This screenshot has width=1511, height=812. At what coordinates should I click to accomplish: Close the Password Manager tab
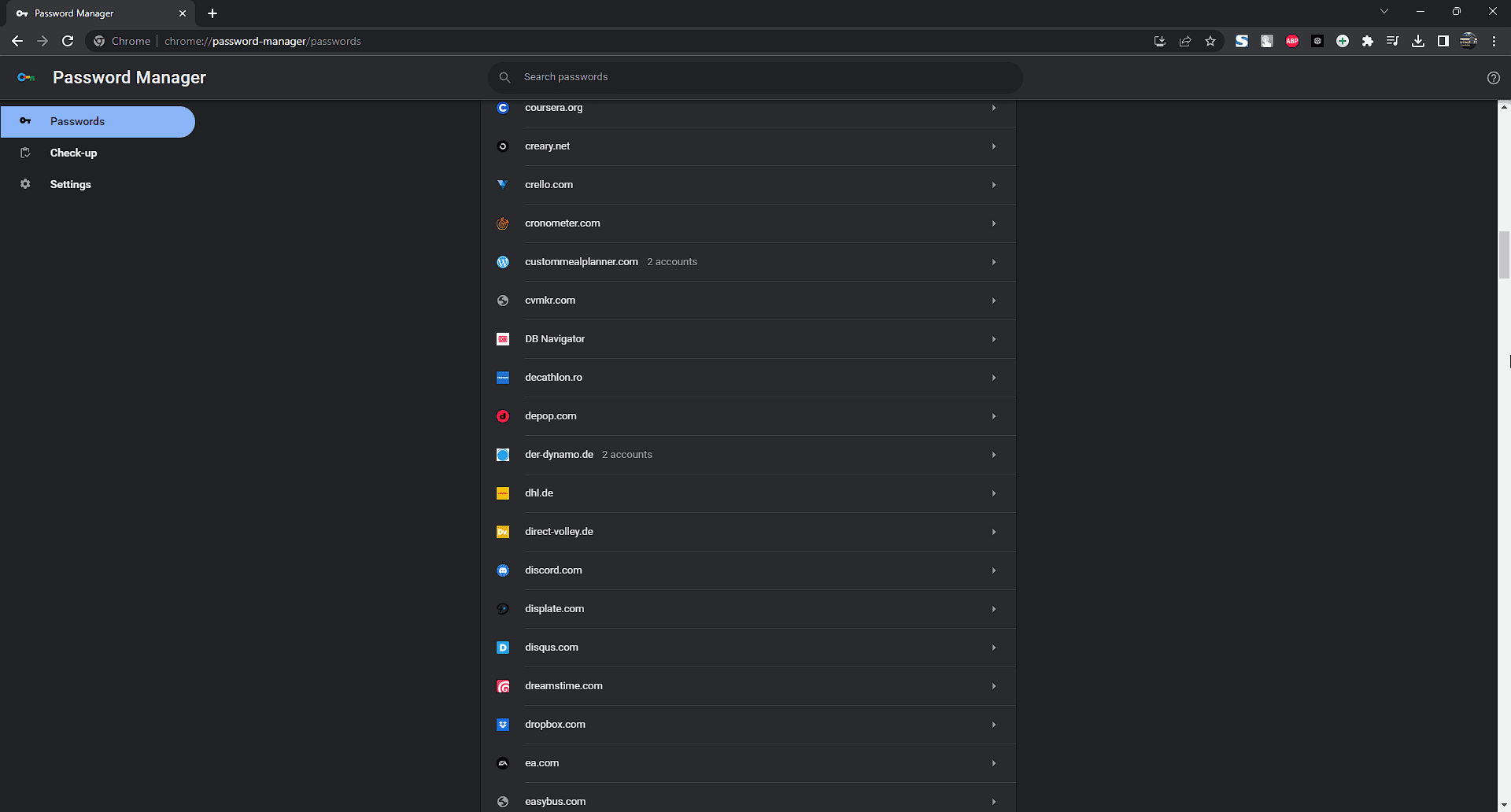[x=183, y=13]
